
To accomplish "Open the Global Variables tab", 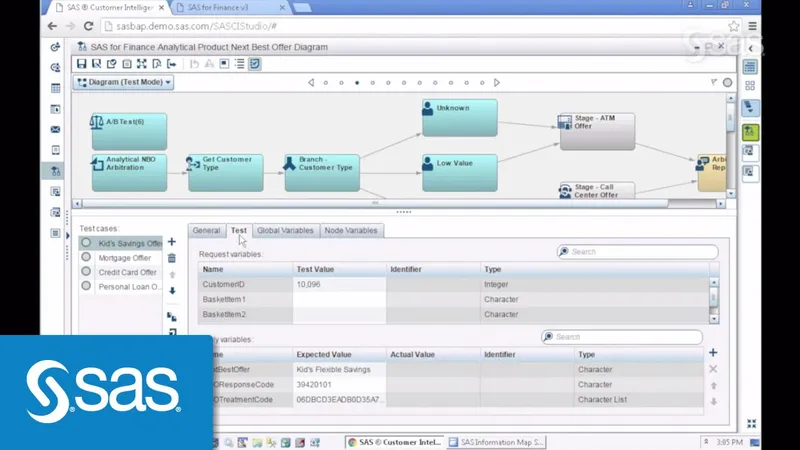I will tap(285, 231).
